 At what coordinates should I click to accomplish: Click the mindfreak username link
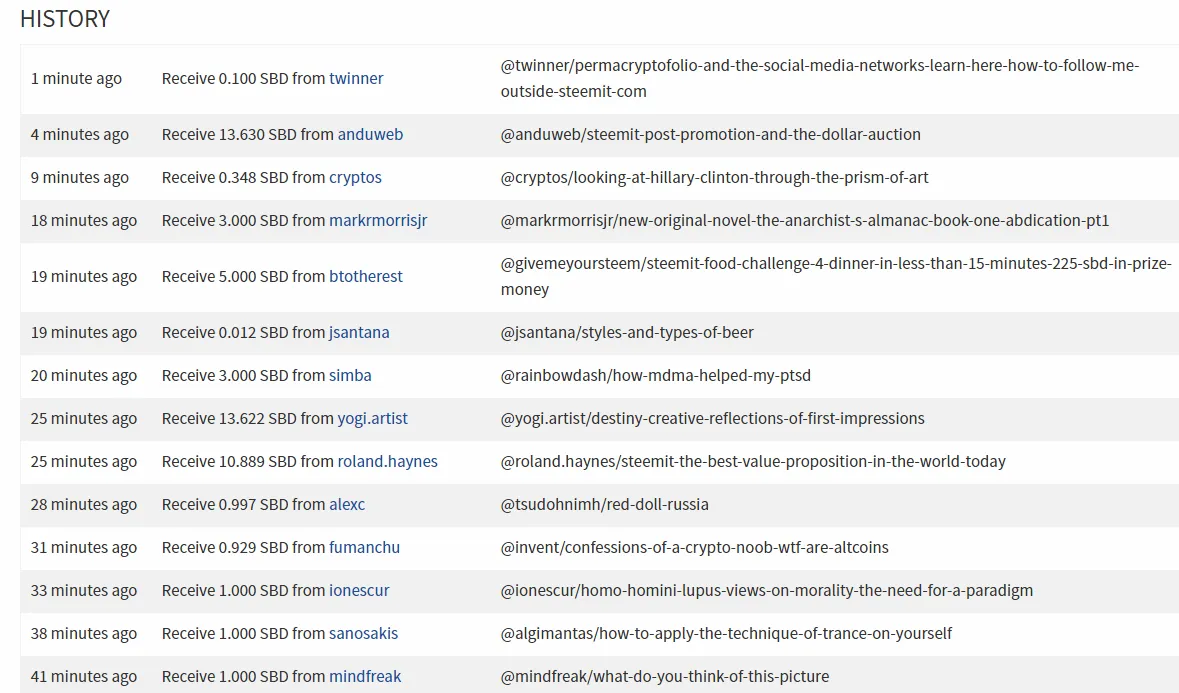tap(365, 676)
